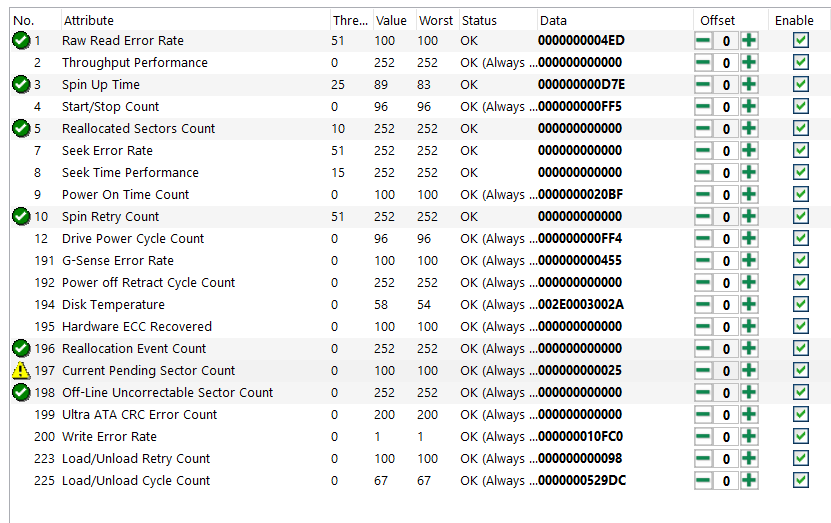The height and width of the screenshot is (523, 831).
Task: Click the green check icon for Raw Read Error Rate
Action: click(x=21, y=41)
